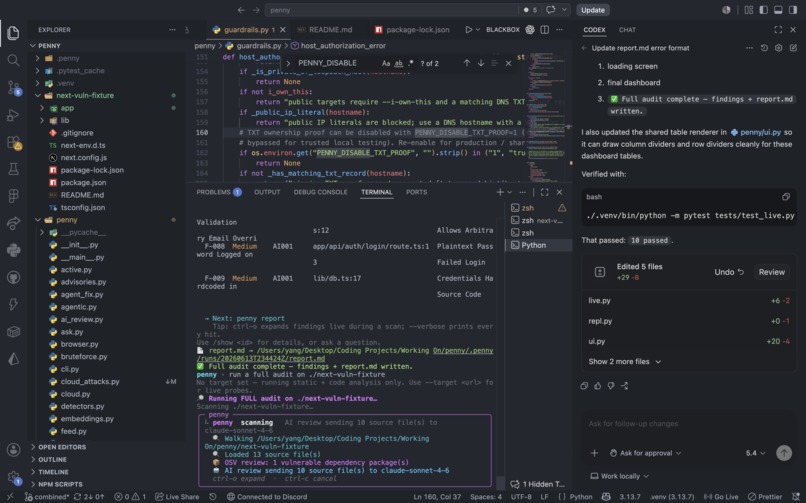Screen dimensions: 806x503
Task: Review the edited files
Action: point(772,272)
